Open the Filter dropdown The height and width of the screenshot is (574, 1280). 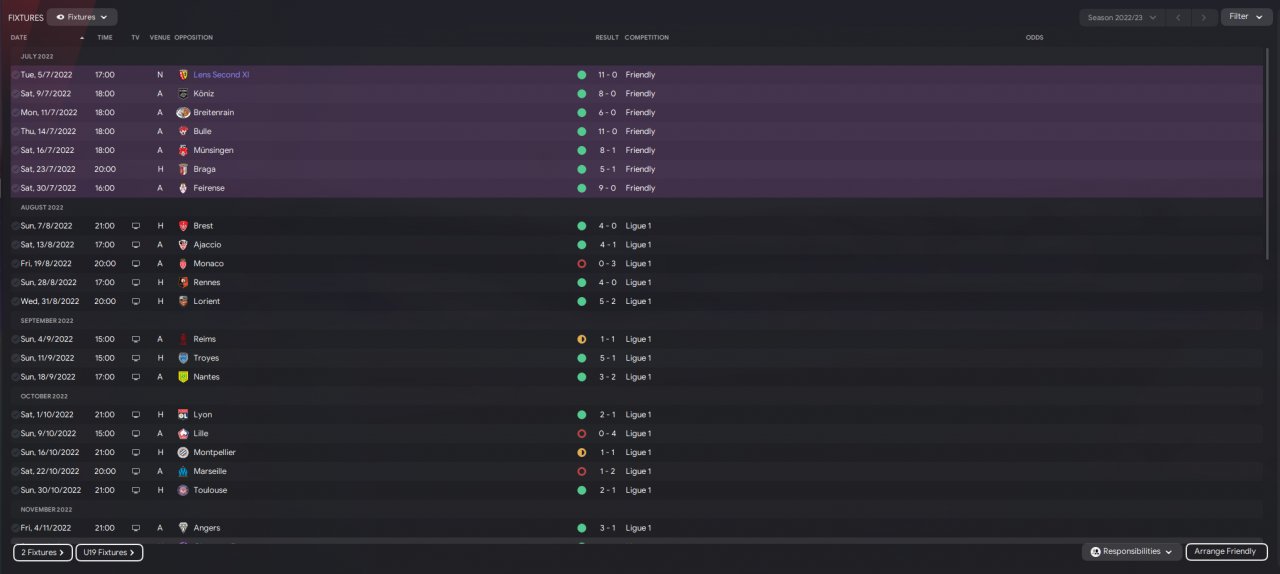[x=1245, y=17]
